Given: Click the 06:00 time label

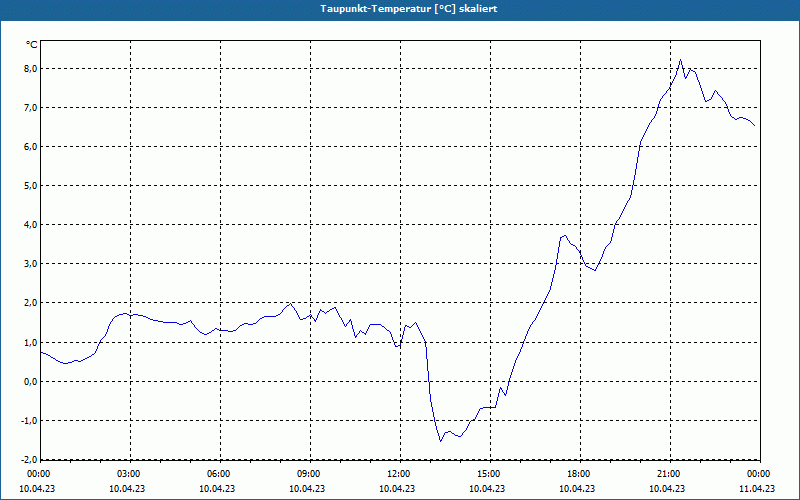Looking at the screenshot, I should pos(220,474).
